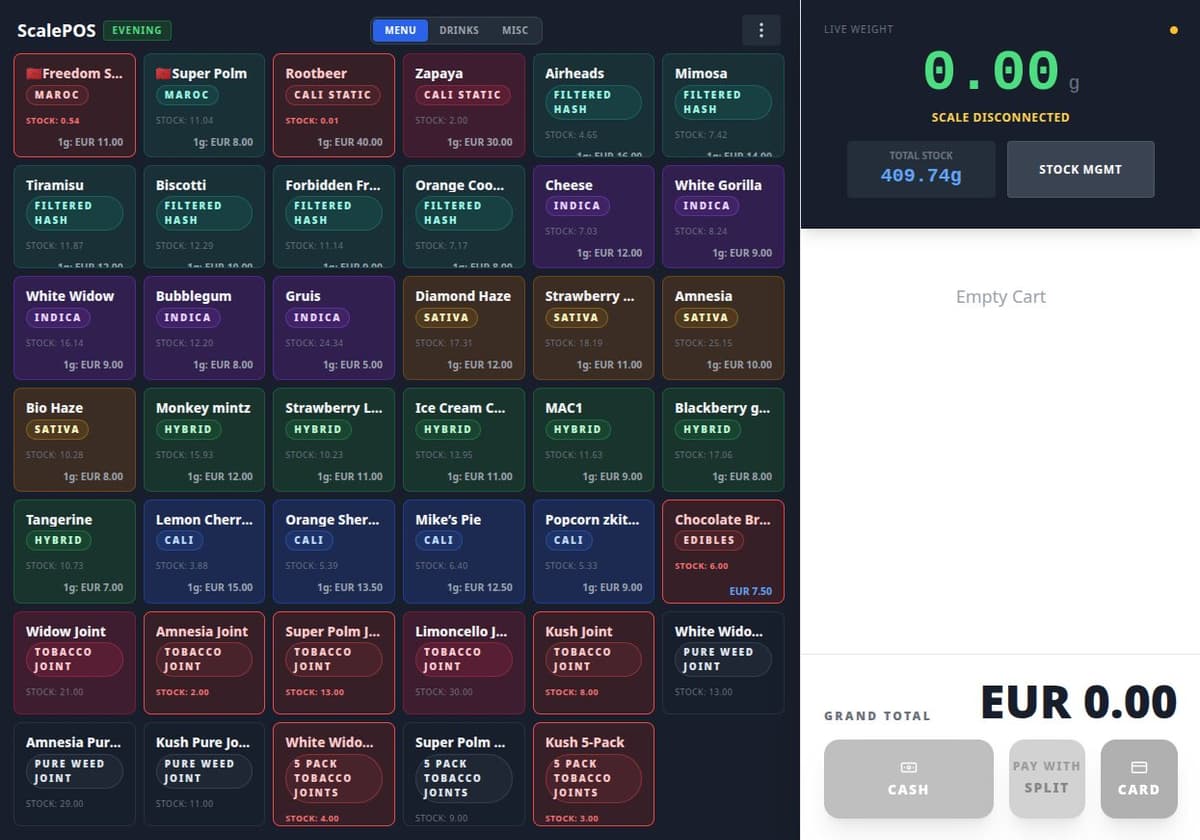The image size is (1200, 840).
Task: Select the flagged Freedom S... Maroc product
Action: click(75, 105)
